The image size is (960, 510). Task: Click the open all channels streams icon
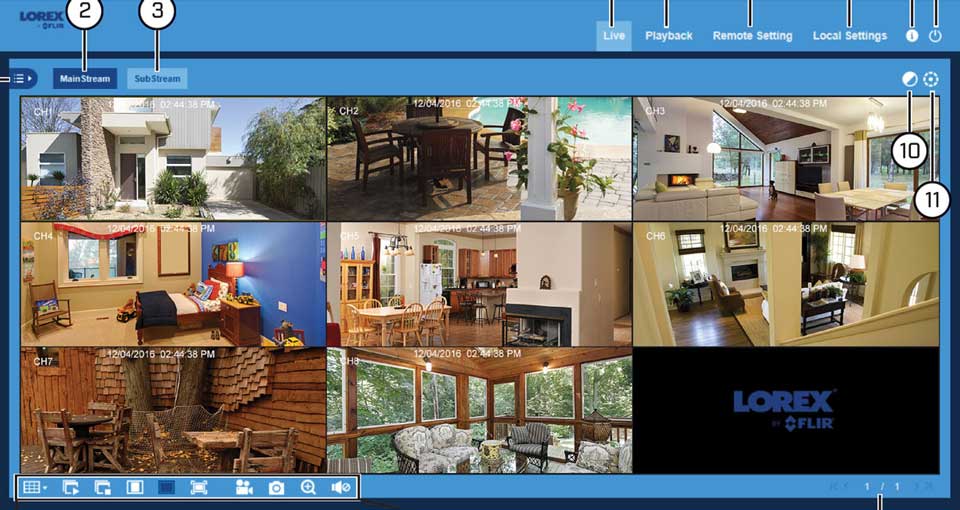click(70, 488)
